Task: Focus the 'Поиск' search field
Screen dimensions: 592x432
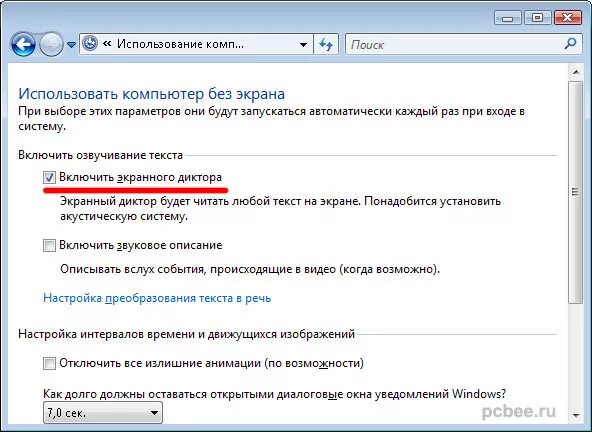Action: 463,45
